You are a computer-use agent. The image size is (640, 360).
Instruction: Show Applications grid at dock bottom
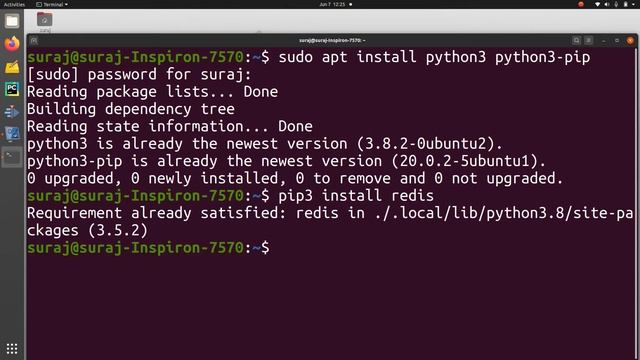[12, 349]
